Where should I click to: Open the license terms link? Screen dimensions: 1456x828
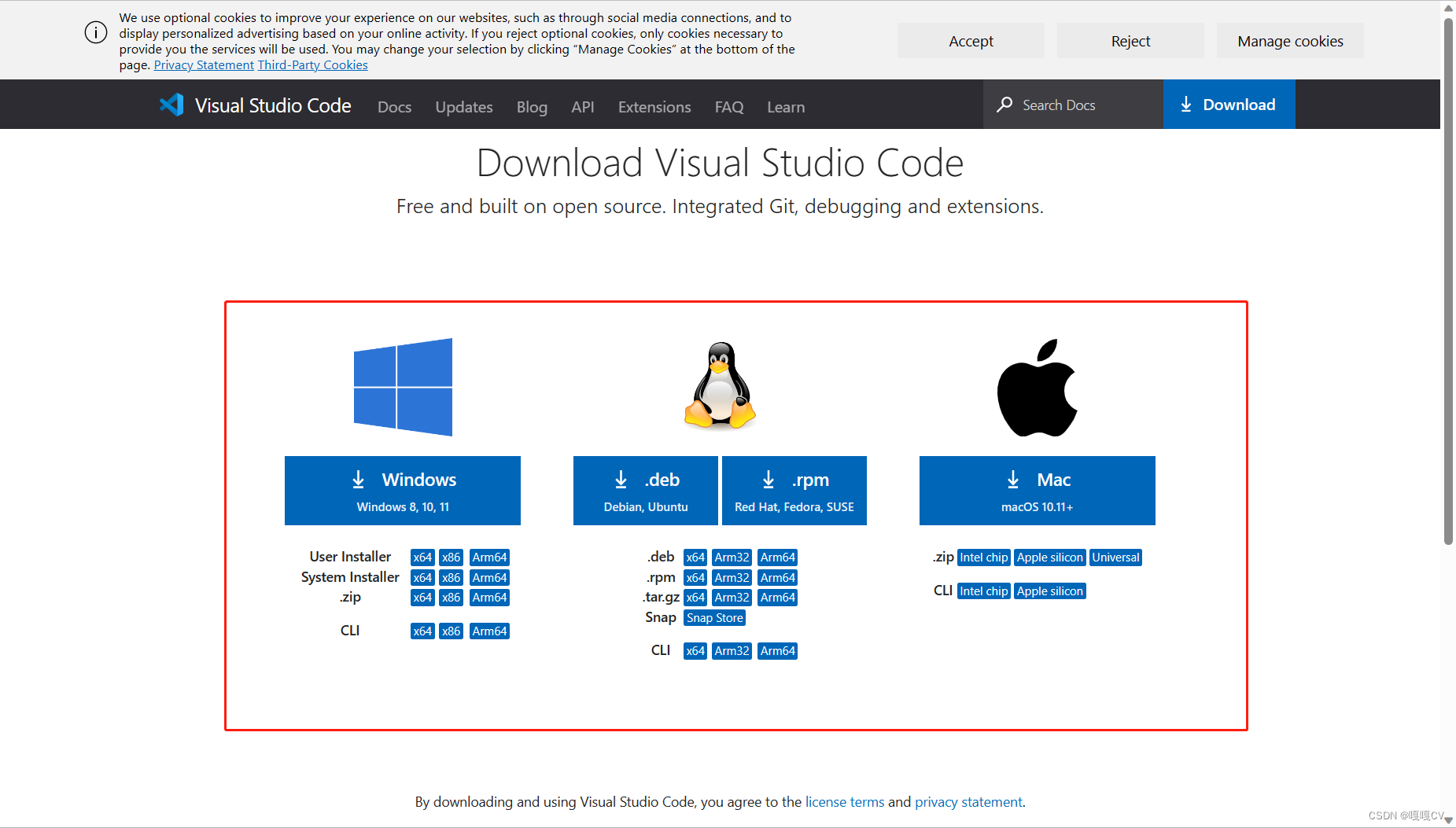point(845,802)
